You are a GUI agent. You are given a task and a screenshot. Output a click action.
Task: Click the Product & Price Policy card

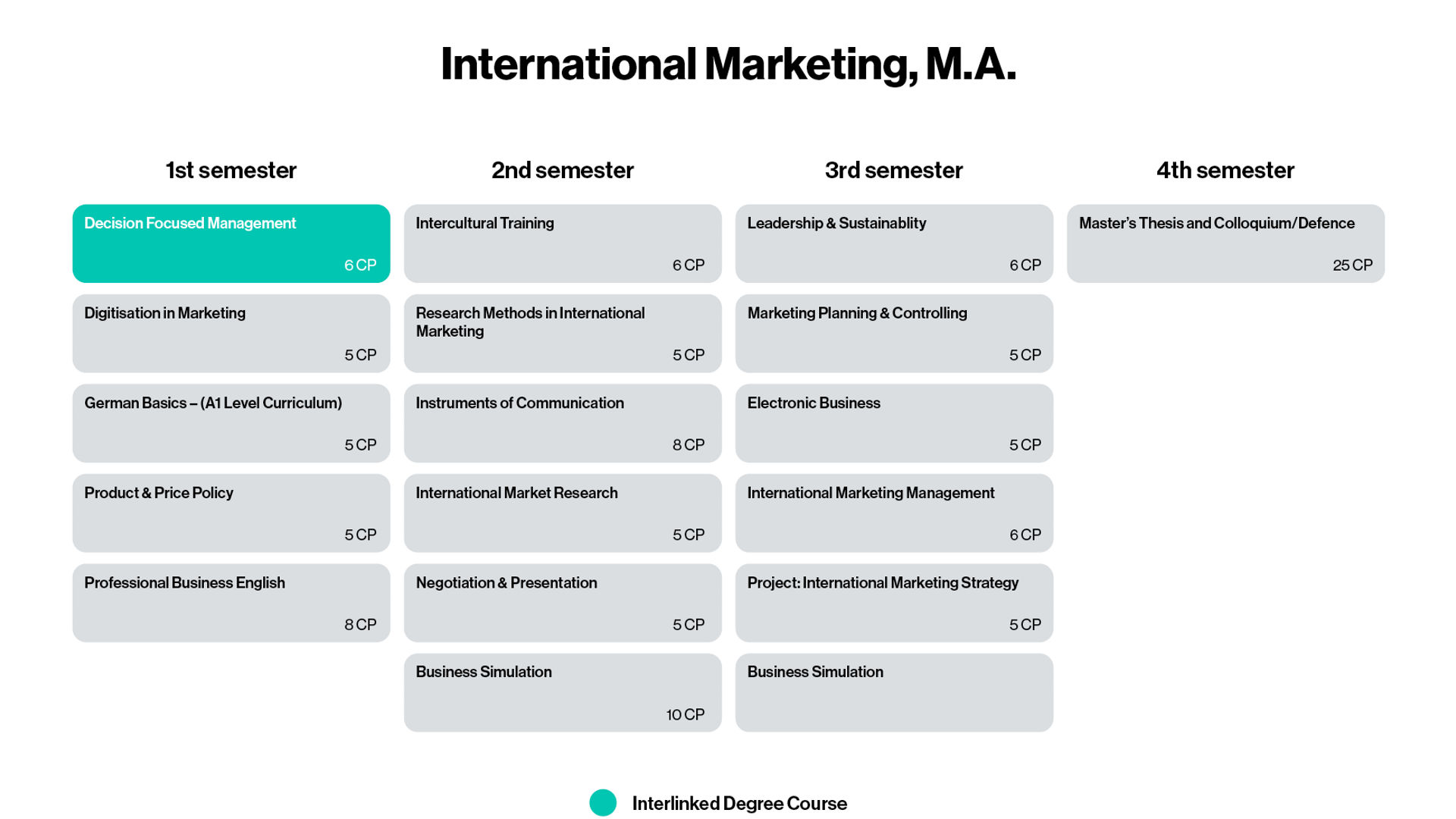click(x=231, y=513)
